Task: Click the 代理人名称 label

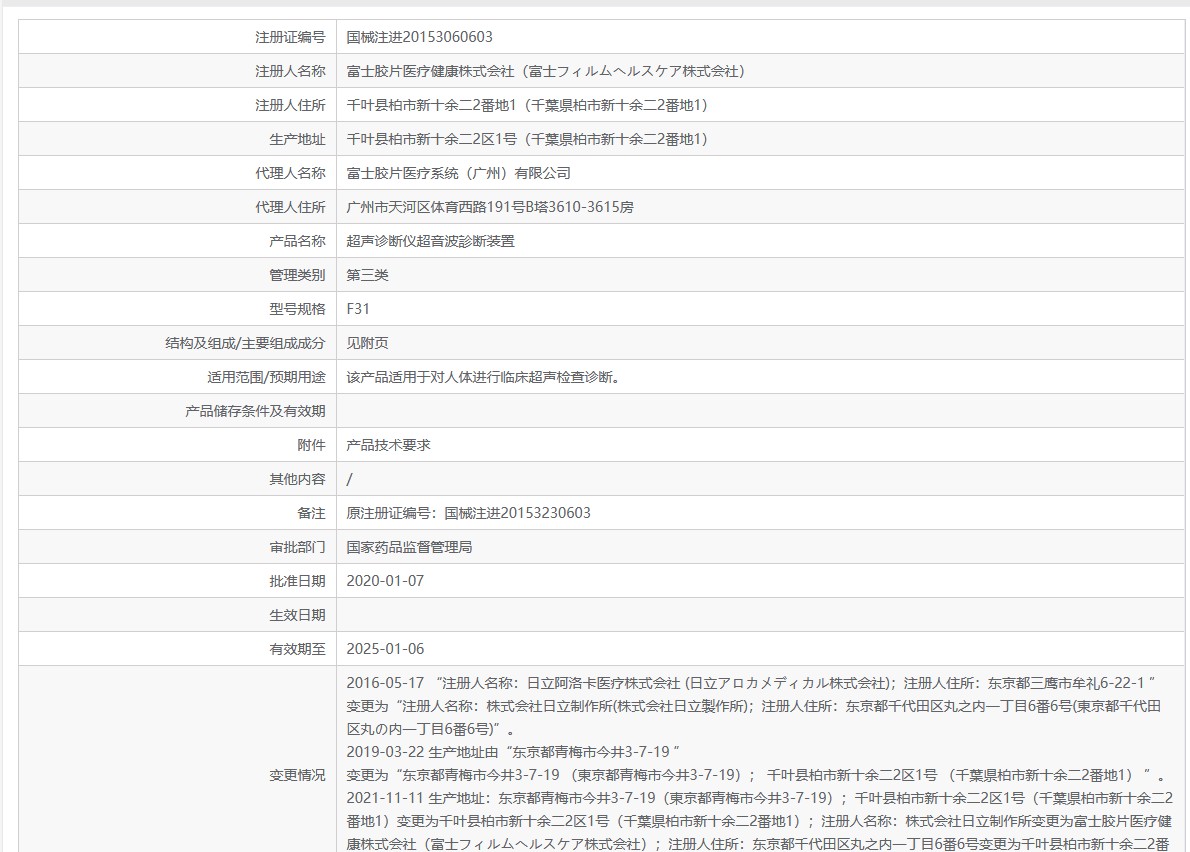Action: point(290,174)
